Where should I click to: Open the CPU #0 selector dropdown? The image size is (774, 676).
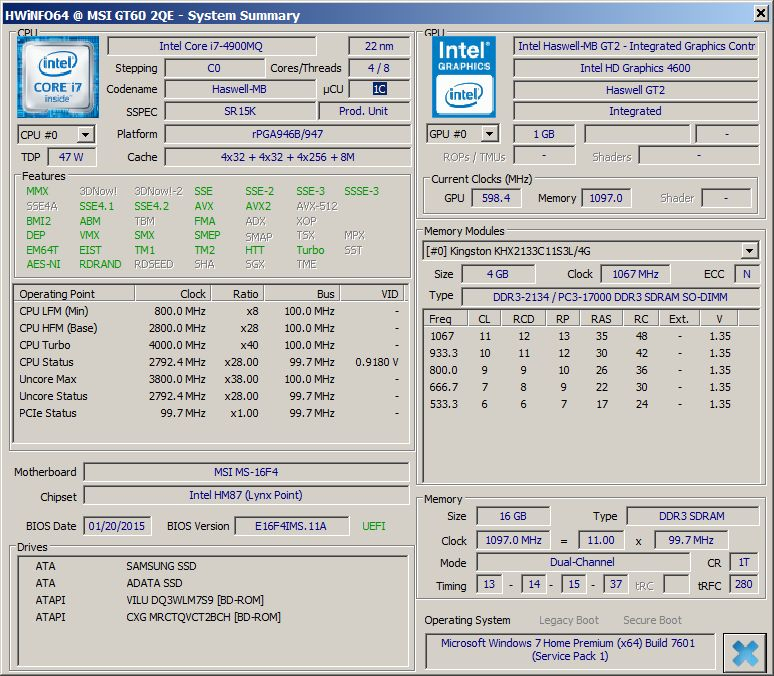(85, 134)
